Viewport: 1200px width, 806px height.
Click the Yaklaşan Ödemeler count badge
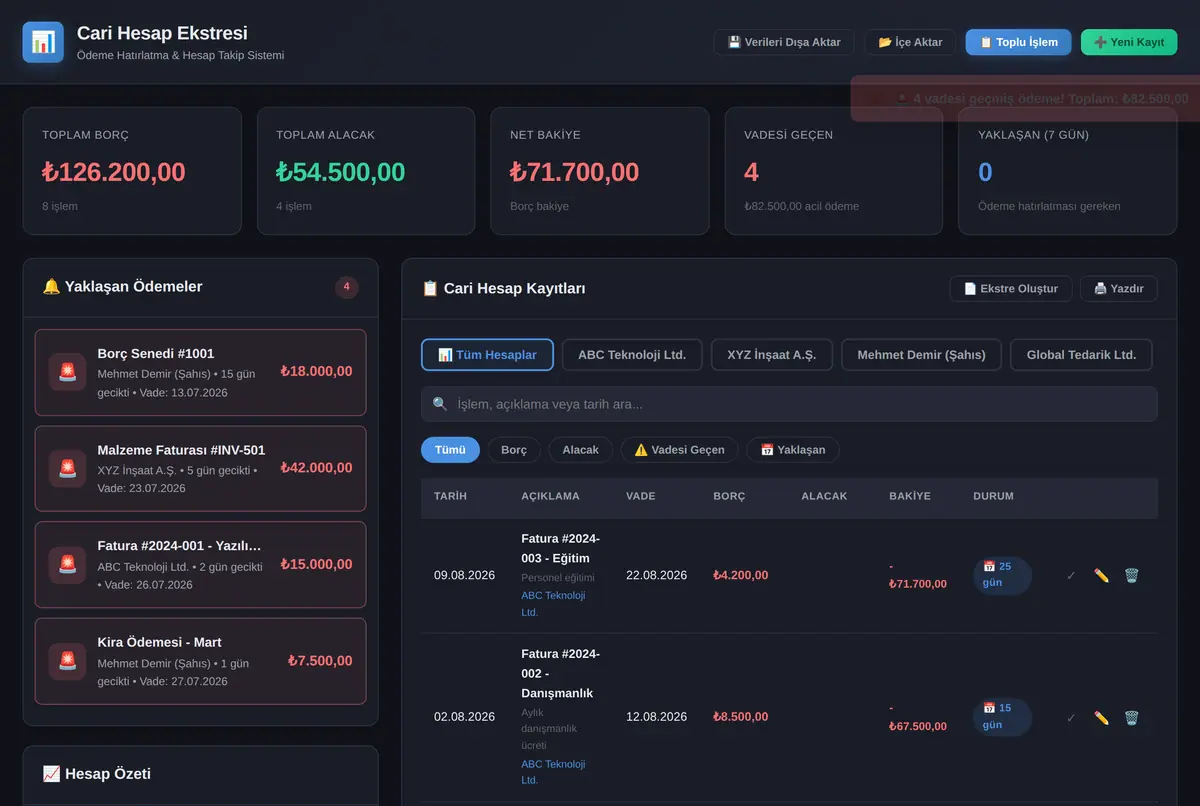[347, 287]
